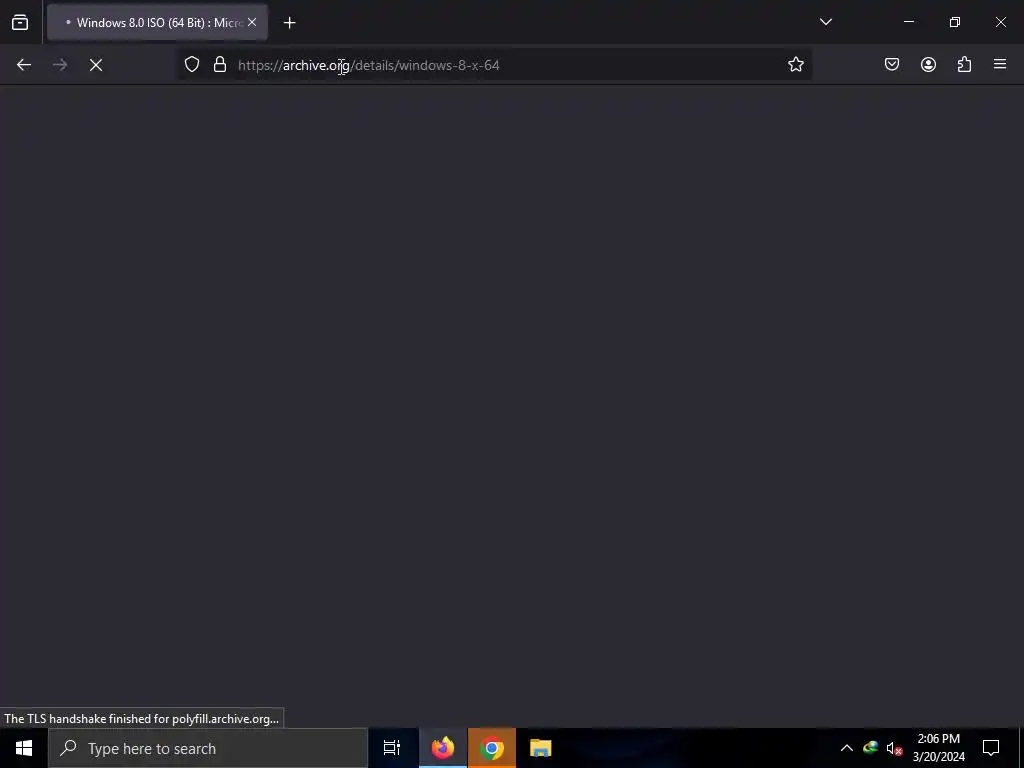Open the notification action center icon
This screenshot has height=768, width=1024.
[x=991, y=748]
